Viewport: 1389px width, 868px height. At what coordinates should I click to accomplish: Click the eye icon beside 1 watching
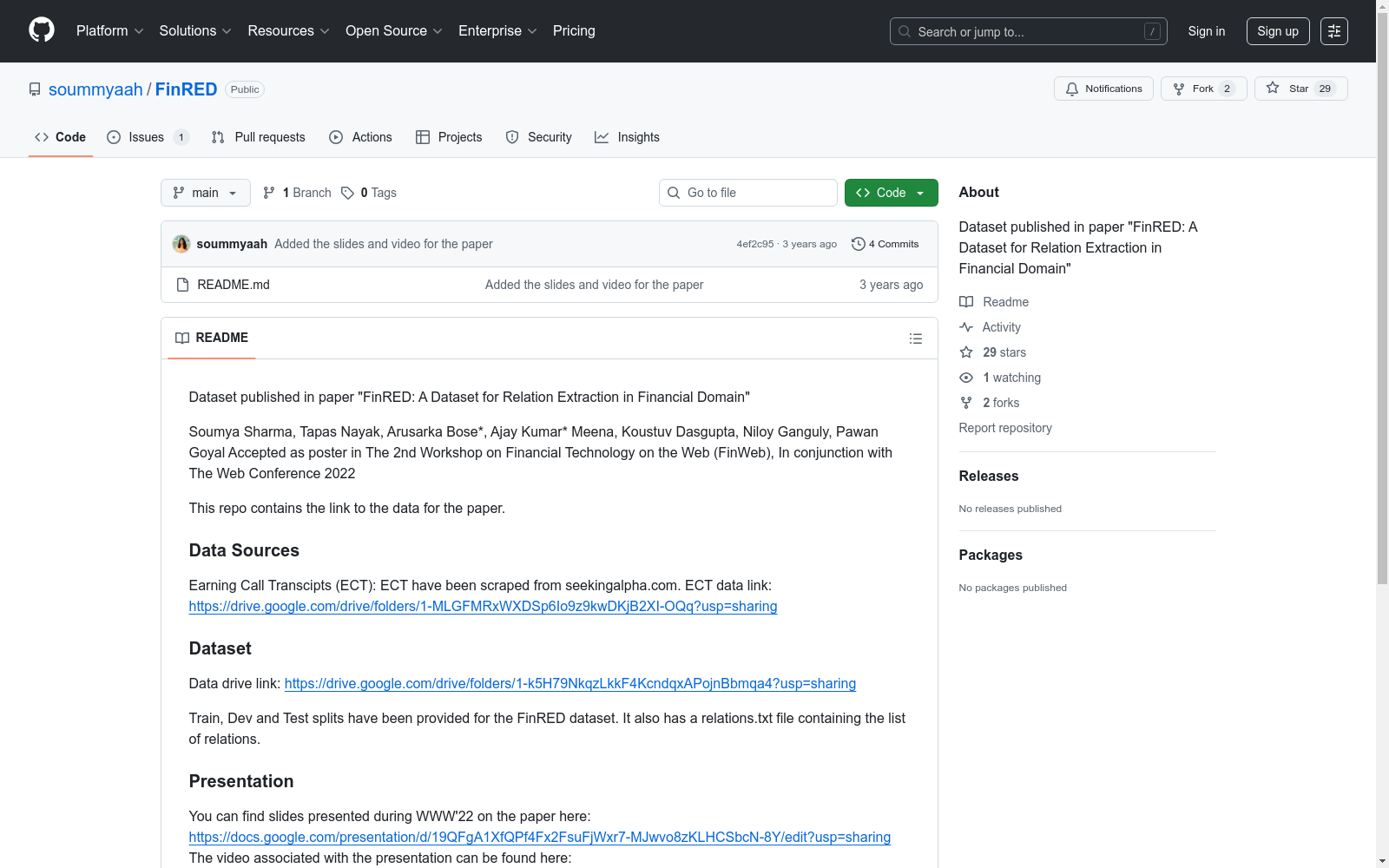[x=966, y=378]
